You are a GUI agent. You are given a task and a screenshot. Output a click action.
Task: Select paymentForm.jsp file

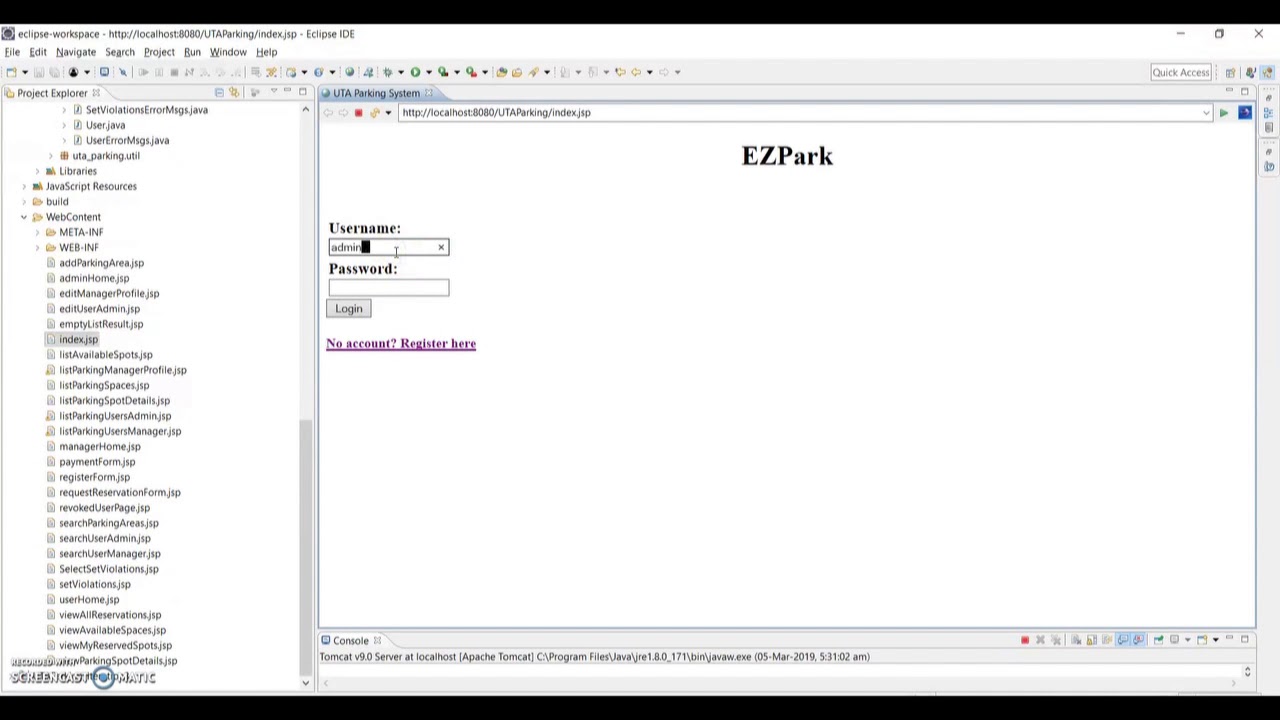(97, 462)
